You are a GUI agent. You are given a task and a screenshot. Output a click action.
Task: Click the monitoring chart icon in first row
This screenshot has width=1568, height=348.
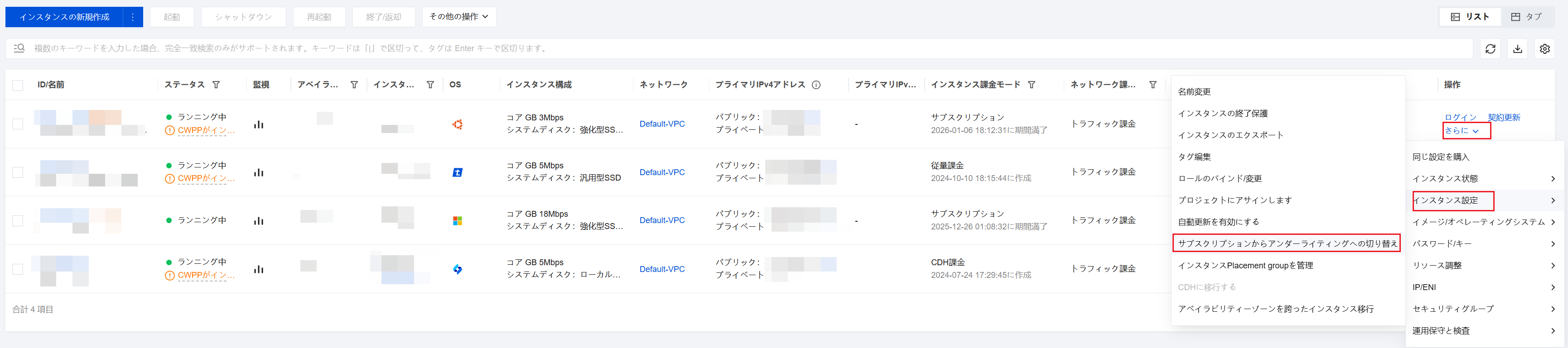259,124
